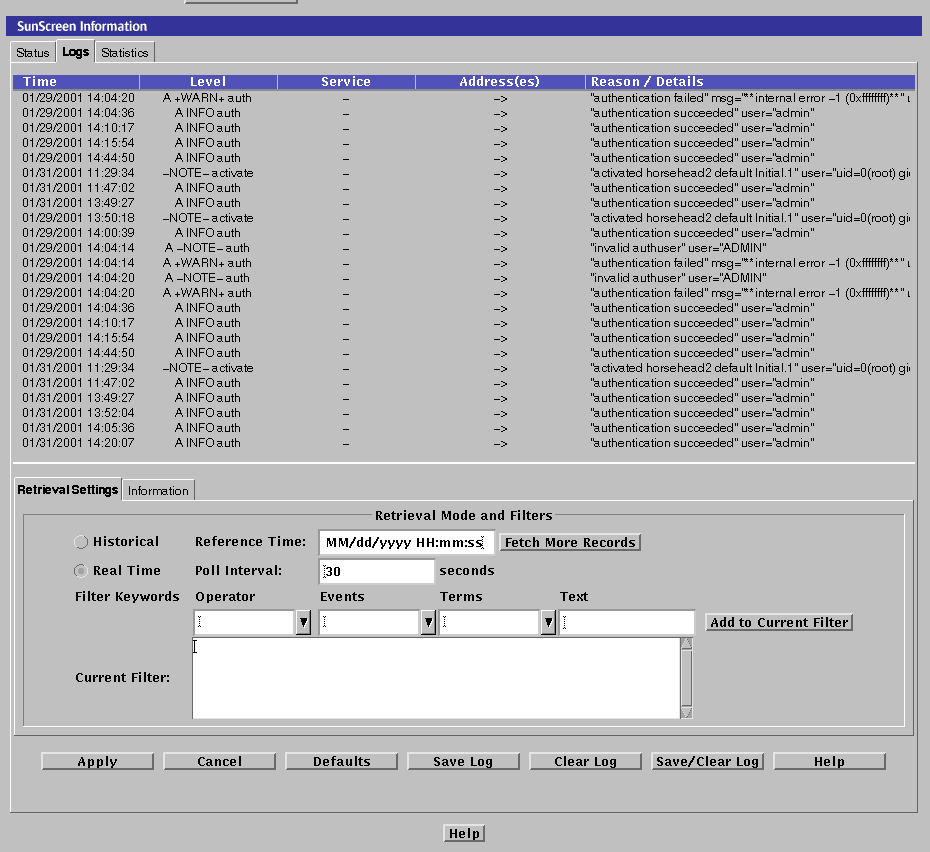Click the Operator combo box field
This screenshot has height=852, width=930.
(x=244, y=622)
